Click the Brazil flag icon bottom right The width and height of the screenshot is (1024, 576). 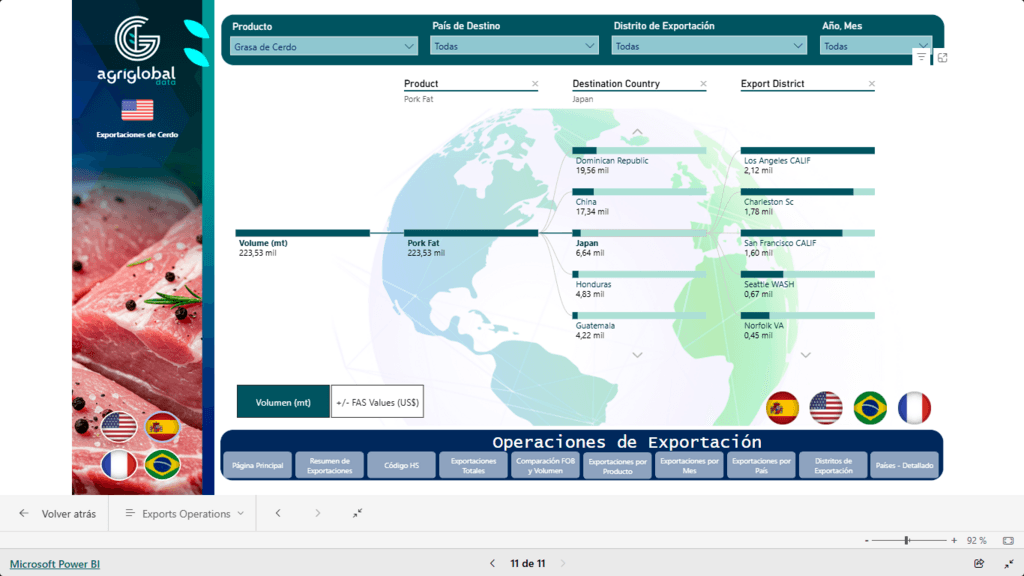pyautogui.click(x=870, y=408)
